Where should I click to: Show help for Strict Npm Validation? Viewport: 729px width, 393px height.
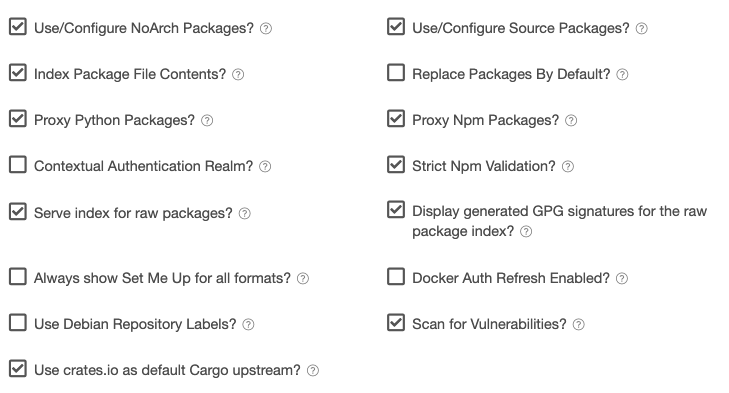[568, 167]
